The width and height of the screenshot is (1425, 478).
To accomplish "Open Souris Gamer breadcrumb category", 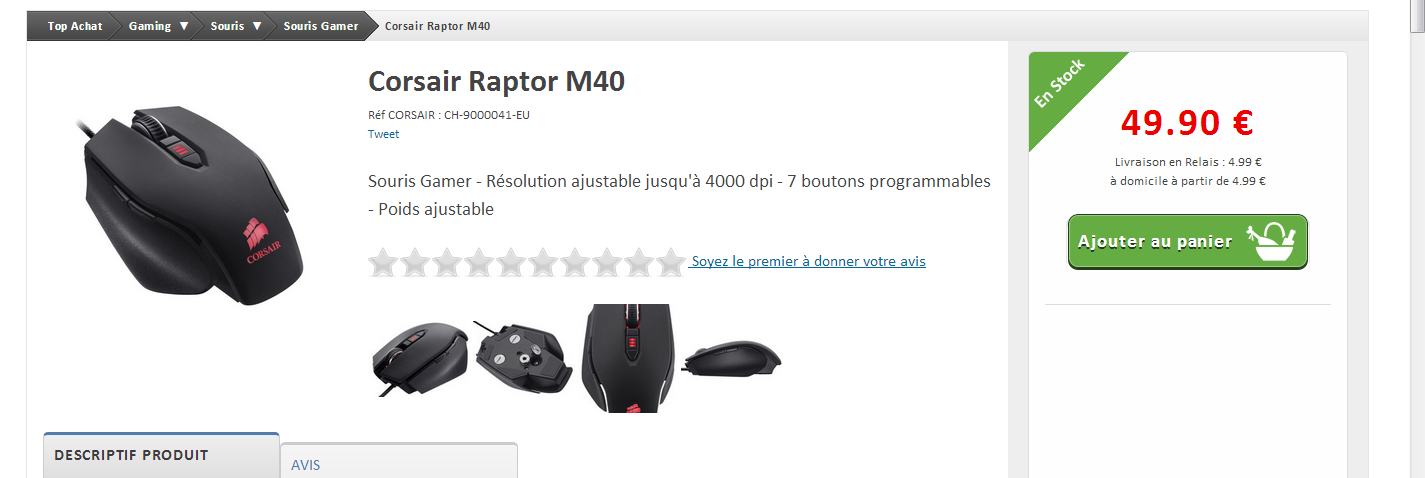I will point(320,26).
